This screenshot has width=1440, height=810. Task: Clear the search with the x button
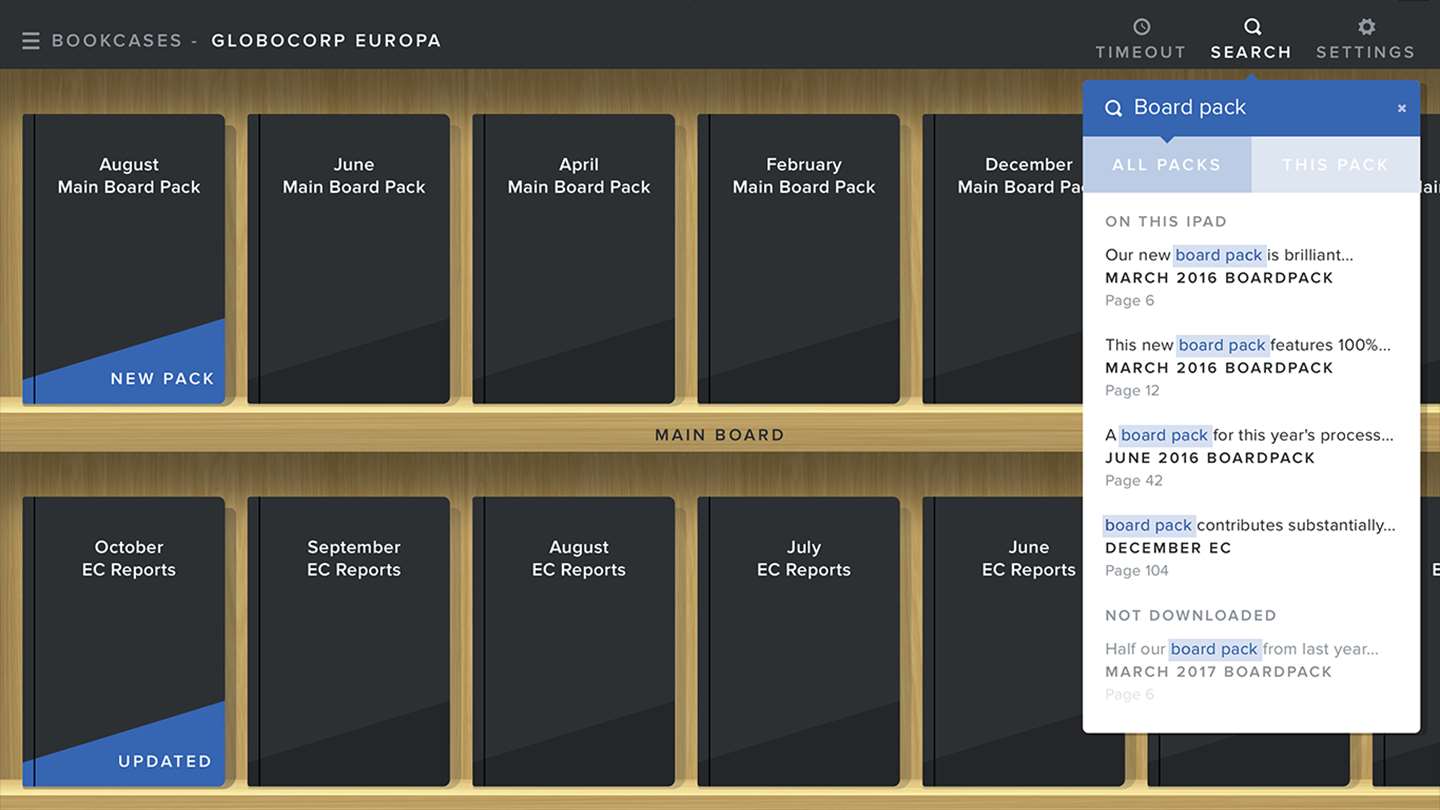1402,108
